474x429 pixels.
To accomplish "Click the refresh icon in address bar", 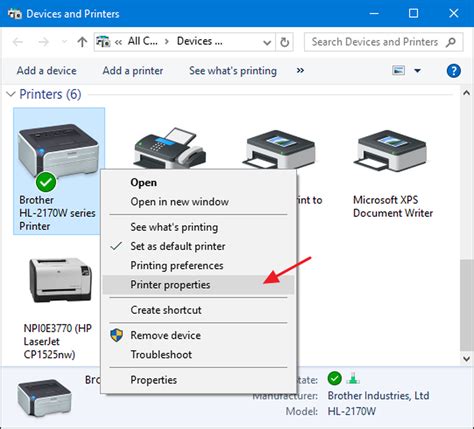I will coord(284,42).
